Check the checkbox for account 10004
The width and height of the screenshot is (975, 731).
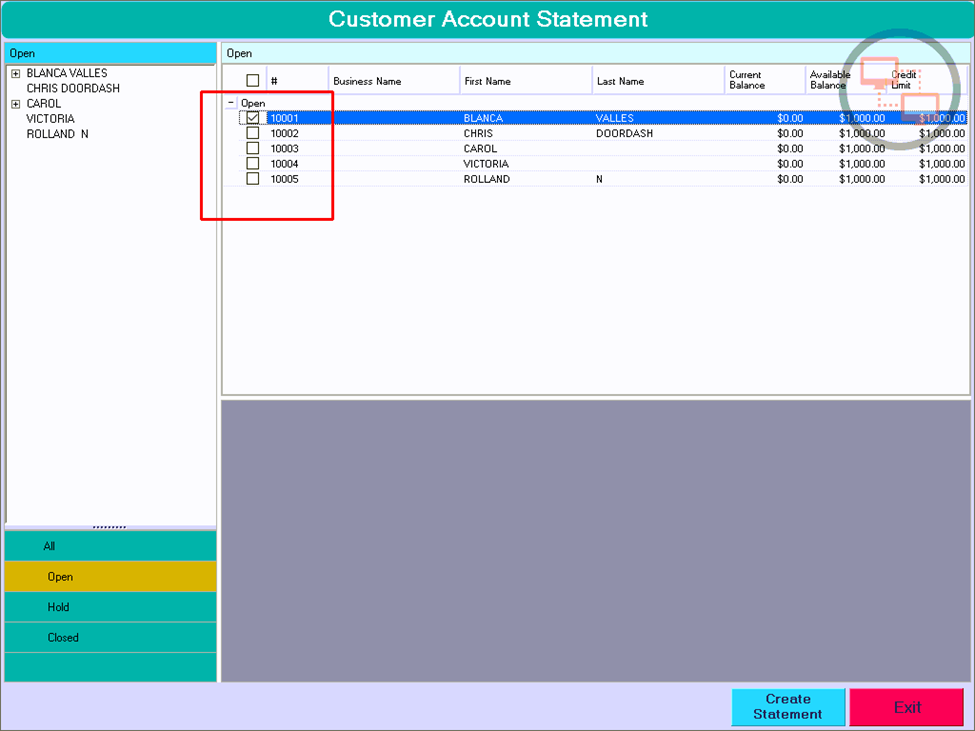coord(252,163)
